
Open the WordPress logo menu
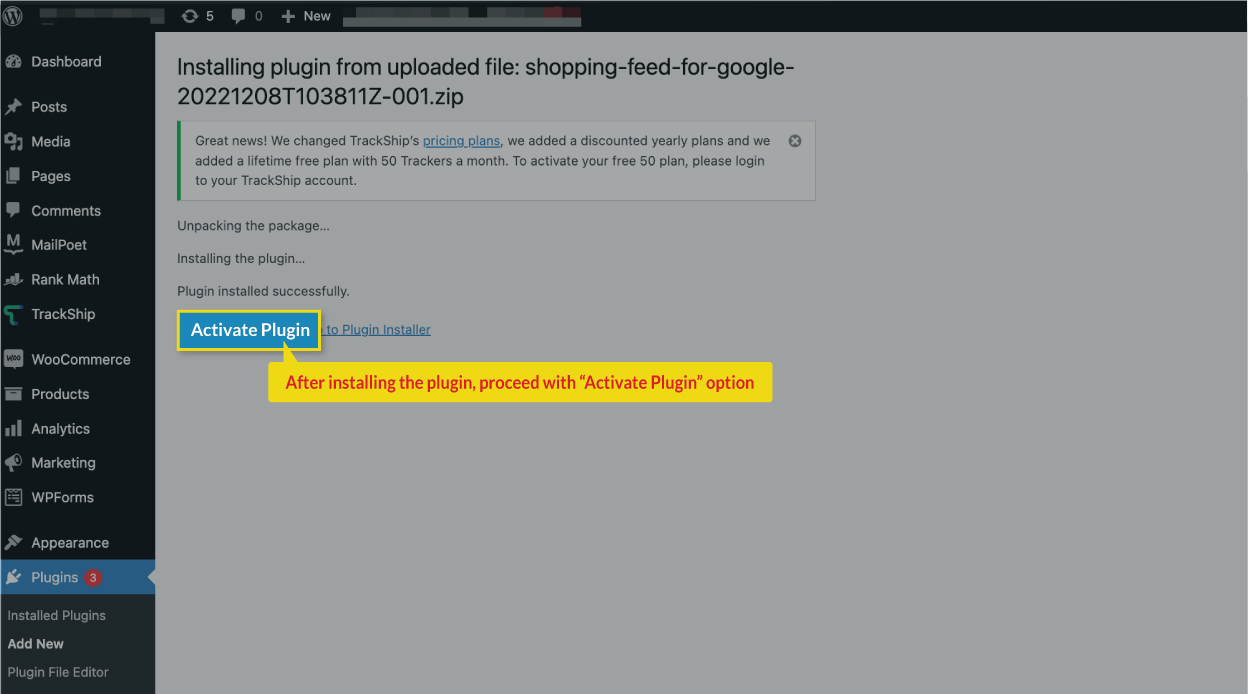(x=14, y=16)
